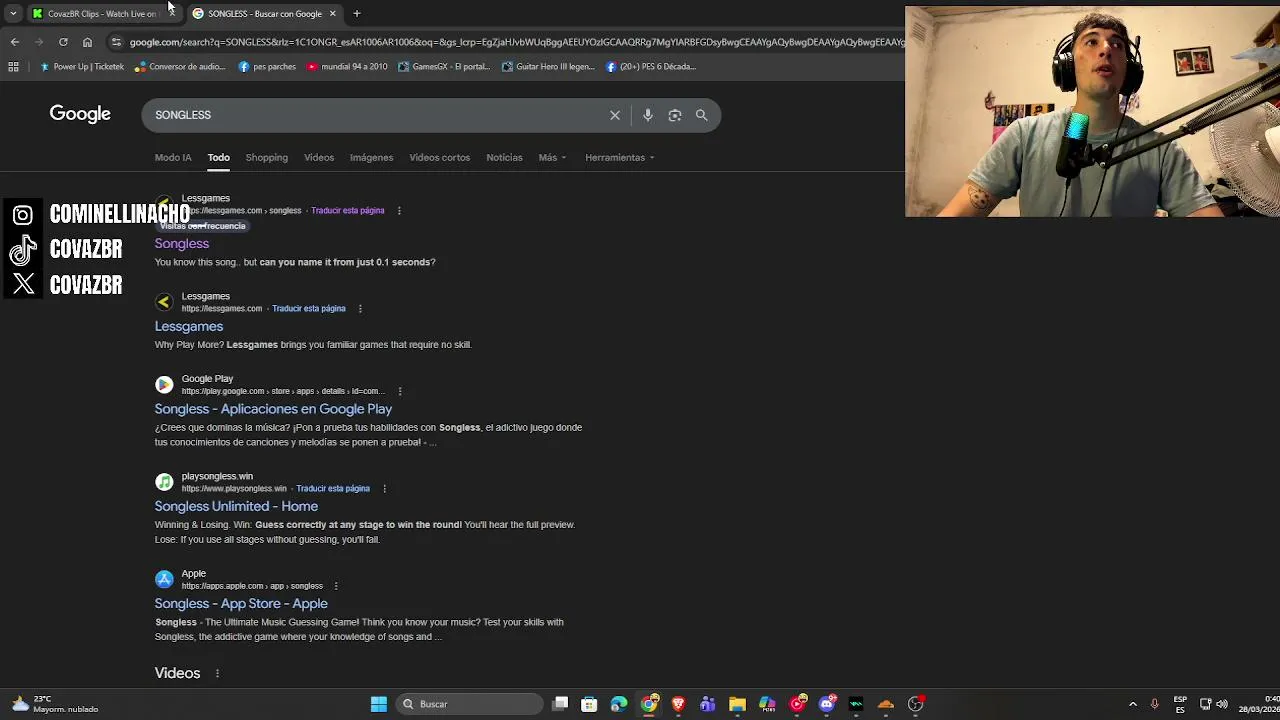
Task: Open Songless Unlimited Home result
Action: [x=236, y=506]
